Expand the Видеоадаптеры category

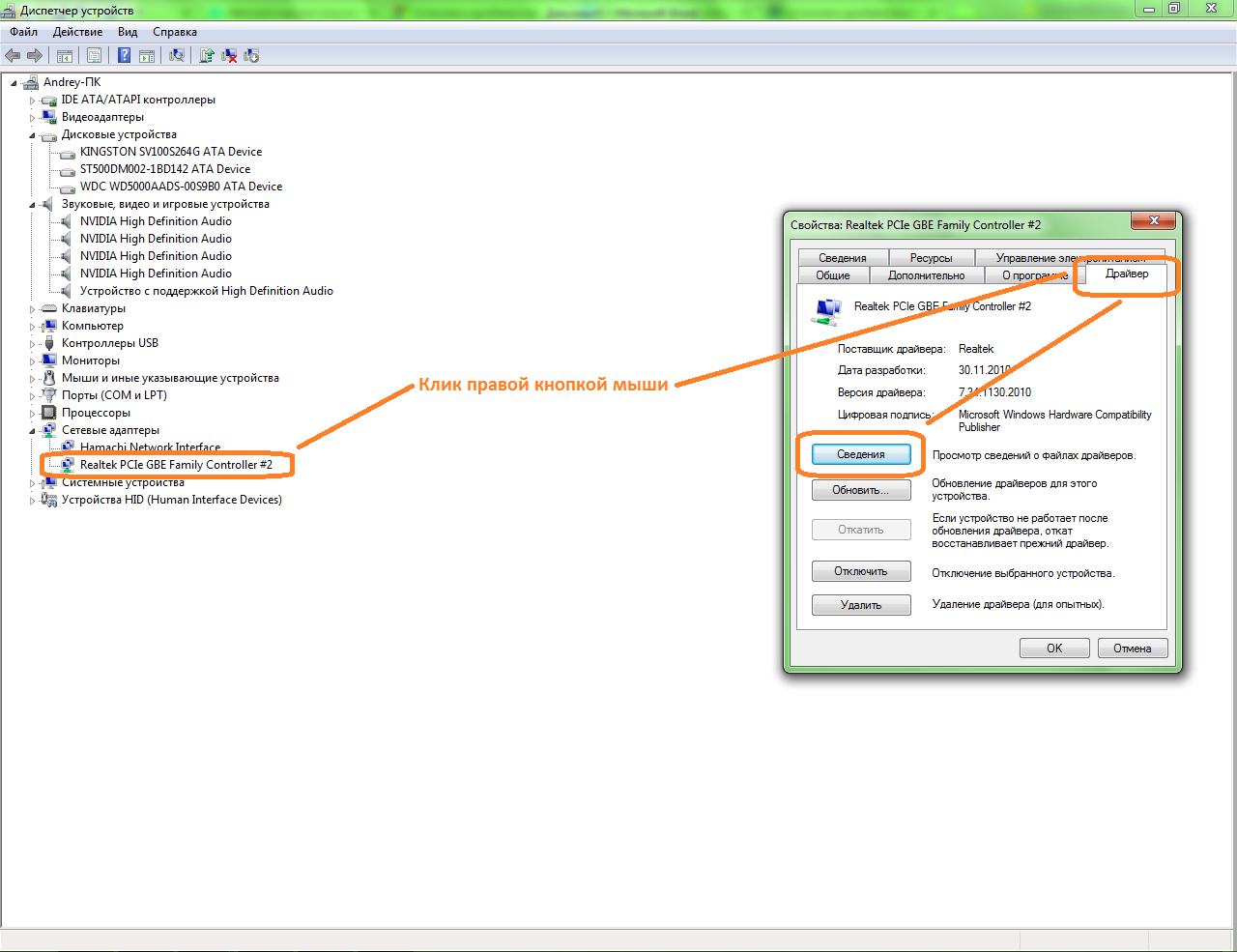[x=32, y=118]
